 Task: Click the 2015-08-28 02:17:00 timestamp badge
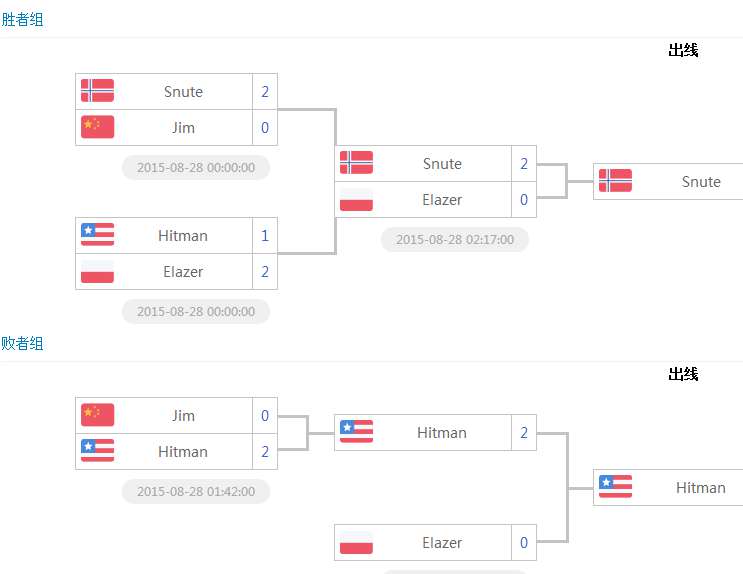(455, 239)
